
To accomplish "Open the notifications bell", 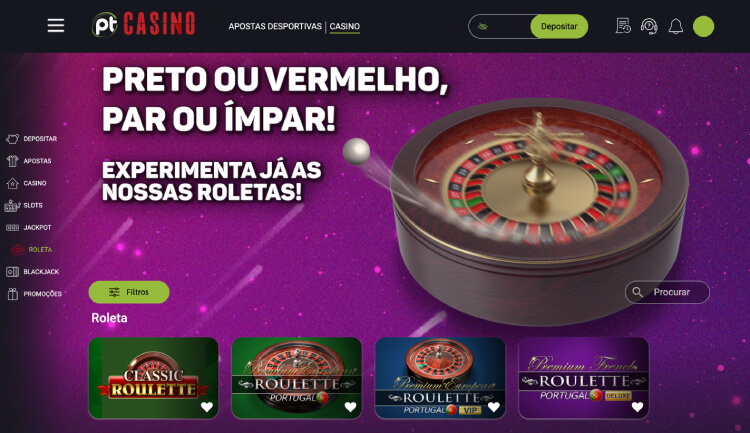I will coord(675,26).
